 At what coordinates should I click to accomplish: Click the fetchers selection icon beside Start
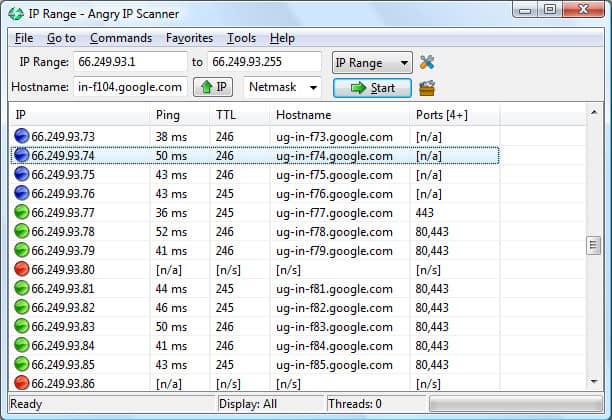(427, 88)
